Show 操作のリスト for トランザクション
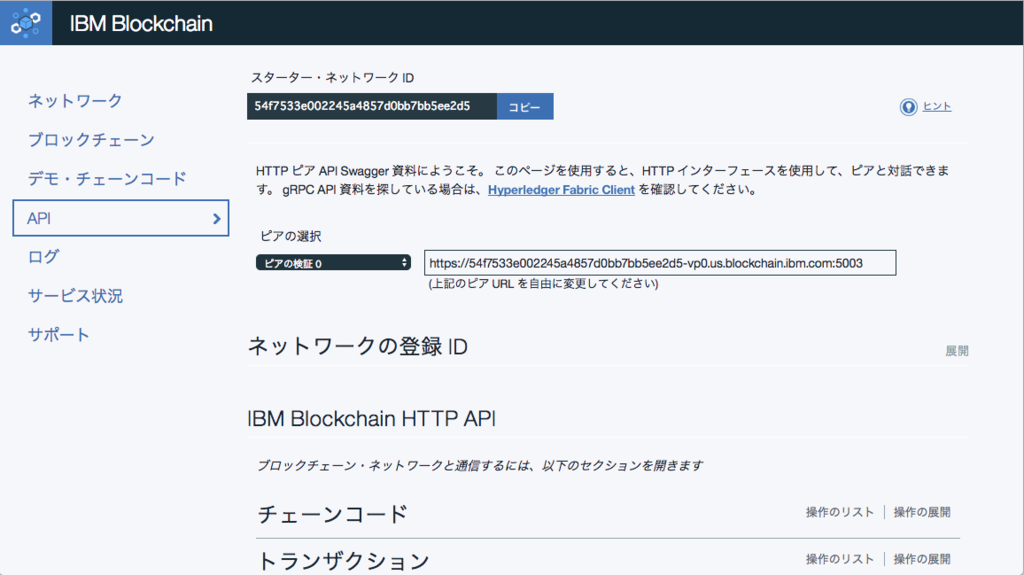 coord(839,559)
